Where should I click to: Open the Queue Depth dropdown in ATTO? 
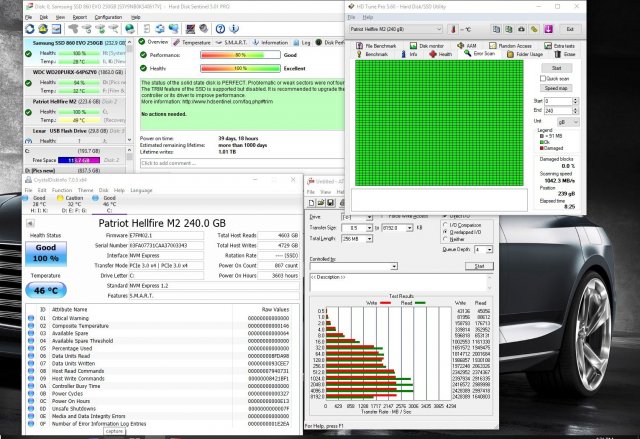(x=482, y=251)
